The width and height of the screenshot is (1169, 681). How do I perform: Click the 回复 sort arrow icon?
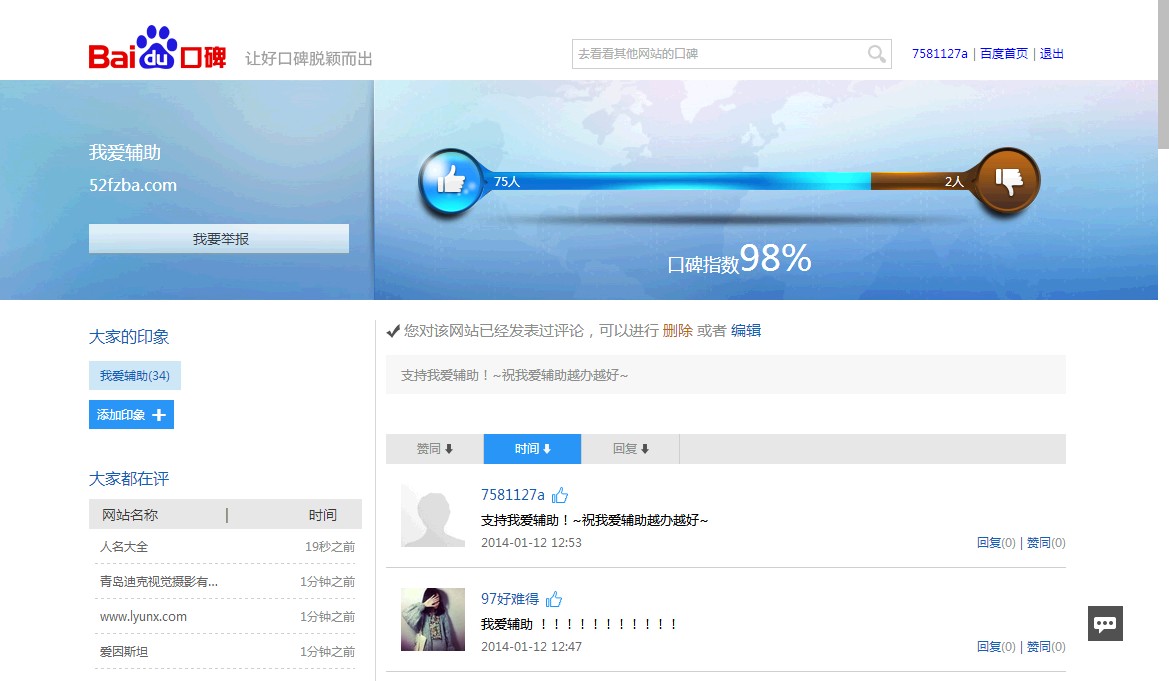click(x=645, y=449)
